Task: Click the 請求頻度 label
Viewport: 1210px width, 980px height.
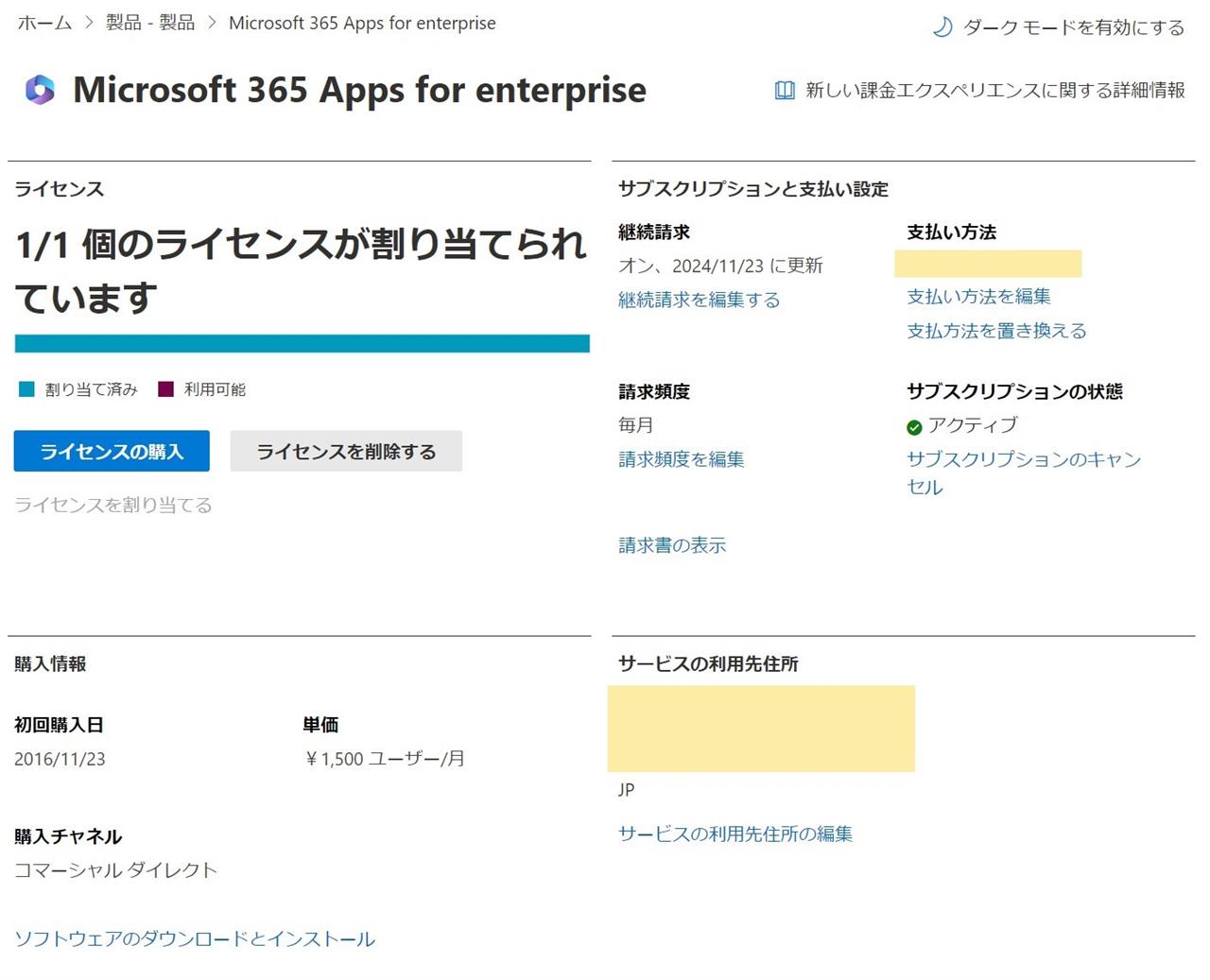Action: coord(654,391)
